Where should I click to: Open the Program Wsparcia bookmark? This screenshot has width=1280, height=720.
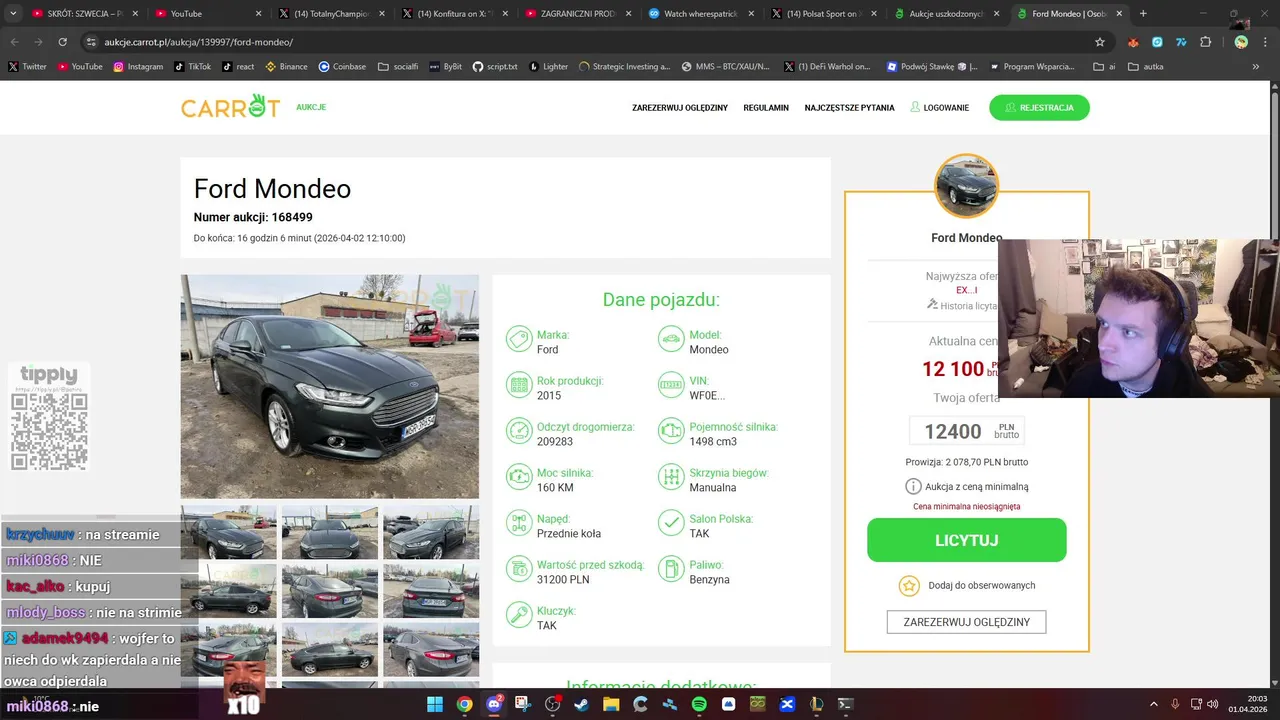coord(1032,67)
